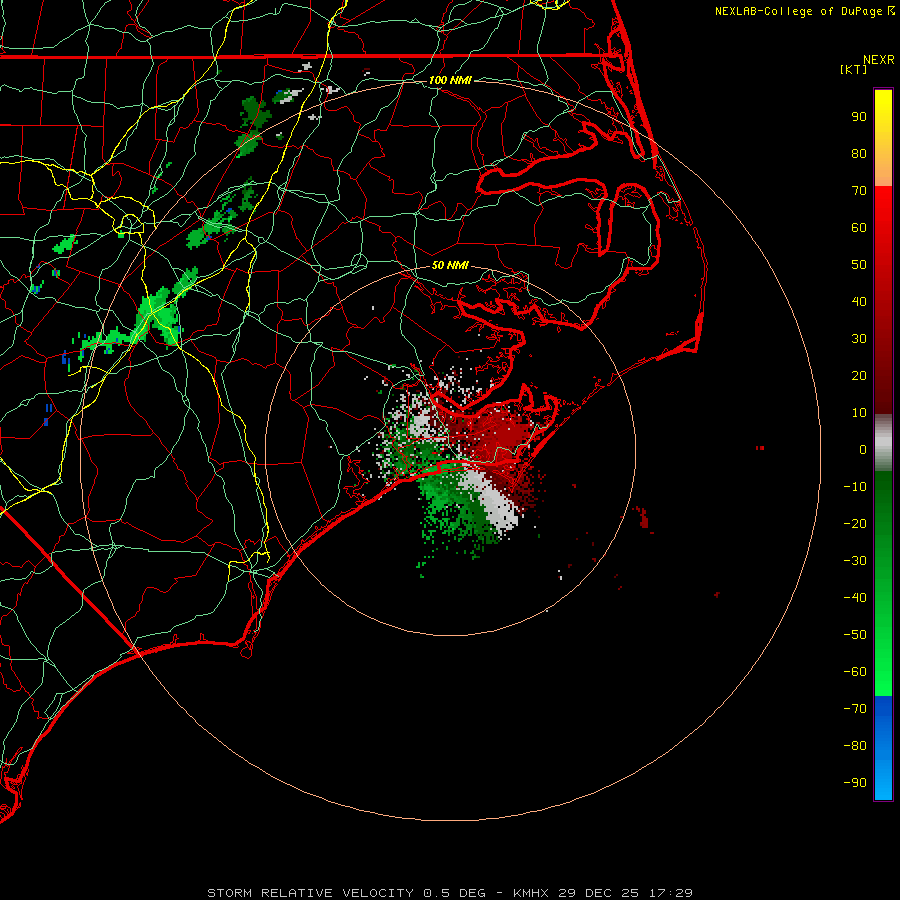Click the -70 scale label
This screenshot has height=900, width=900.
tap(855, 709)
